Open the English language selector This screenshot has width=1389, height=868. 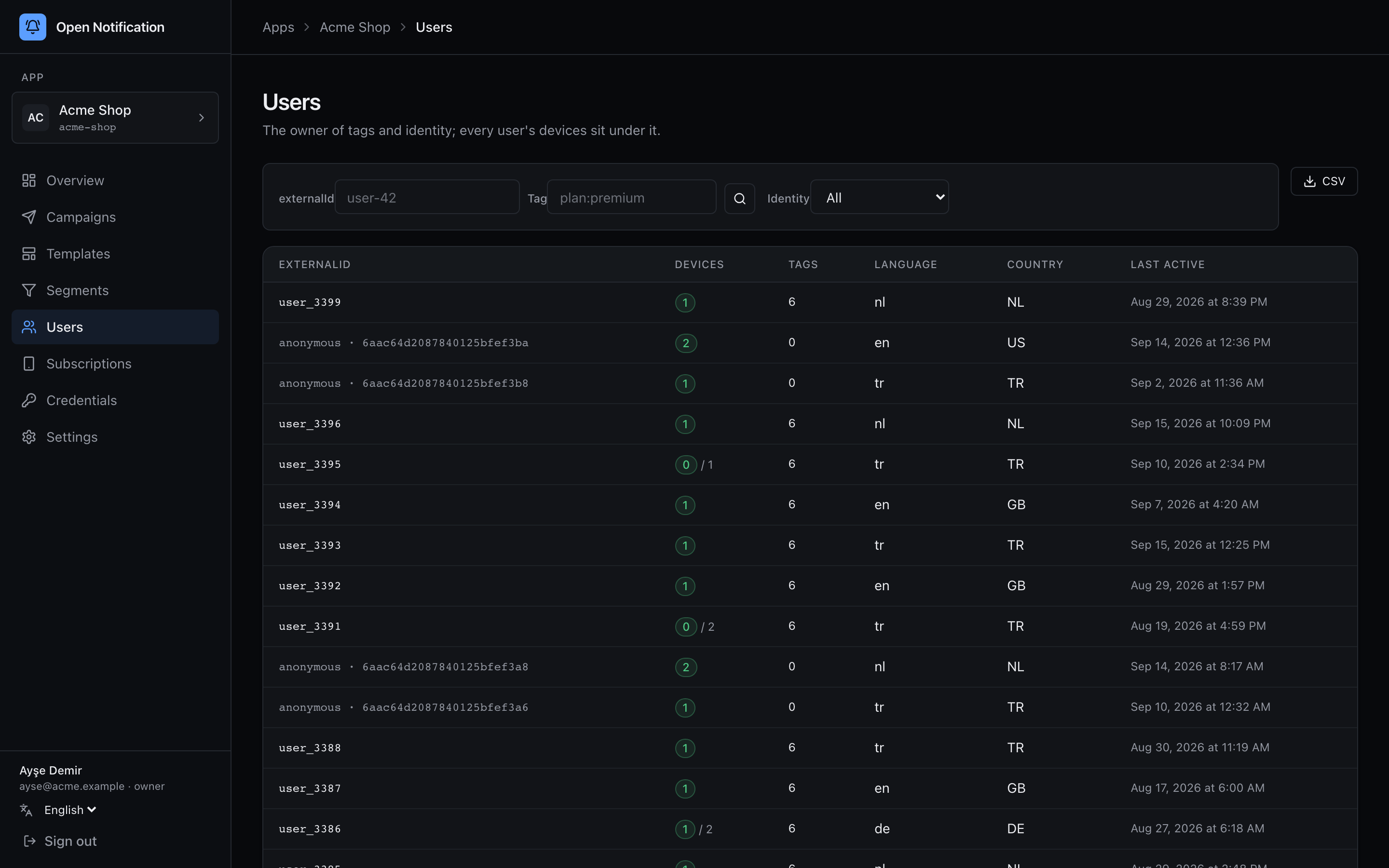(70, 810)
